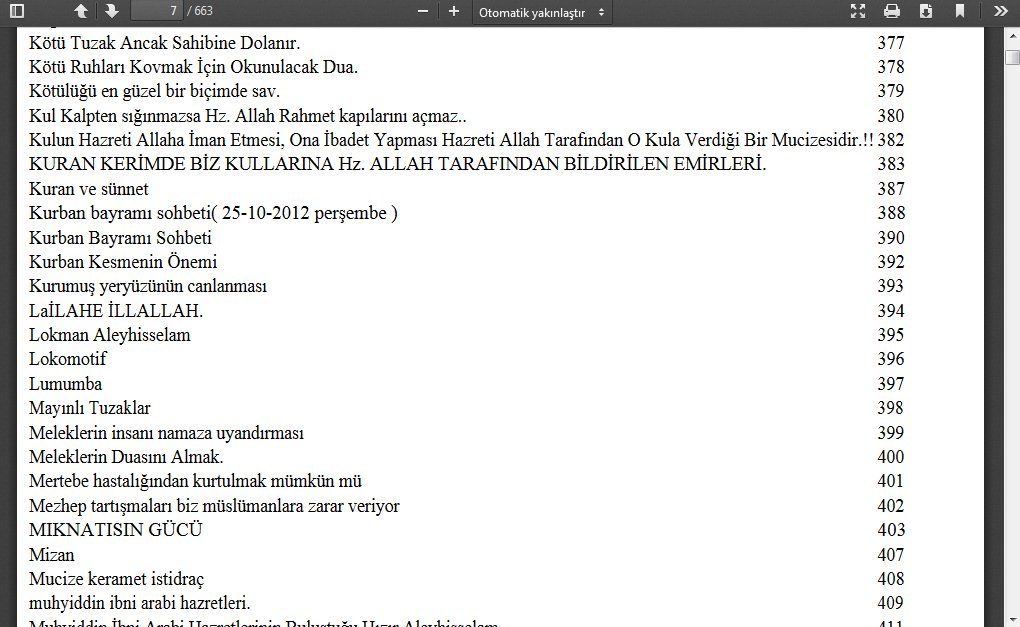Open the 'Kuran ve sünnet' entry
This screenshot has width=1020, height=627.
click(x=89, y=189)
